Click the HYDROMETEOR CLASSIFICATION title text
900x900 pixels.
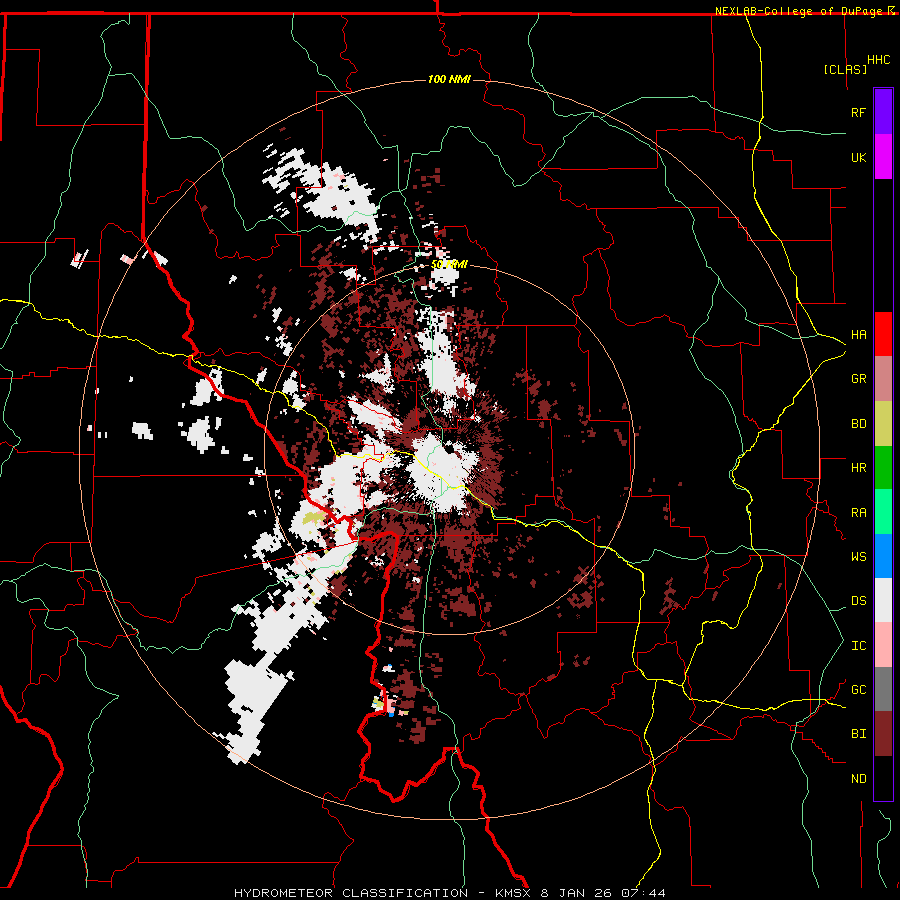point(351,893)
